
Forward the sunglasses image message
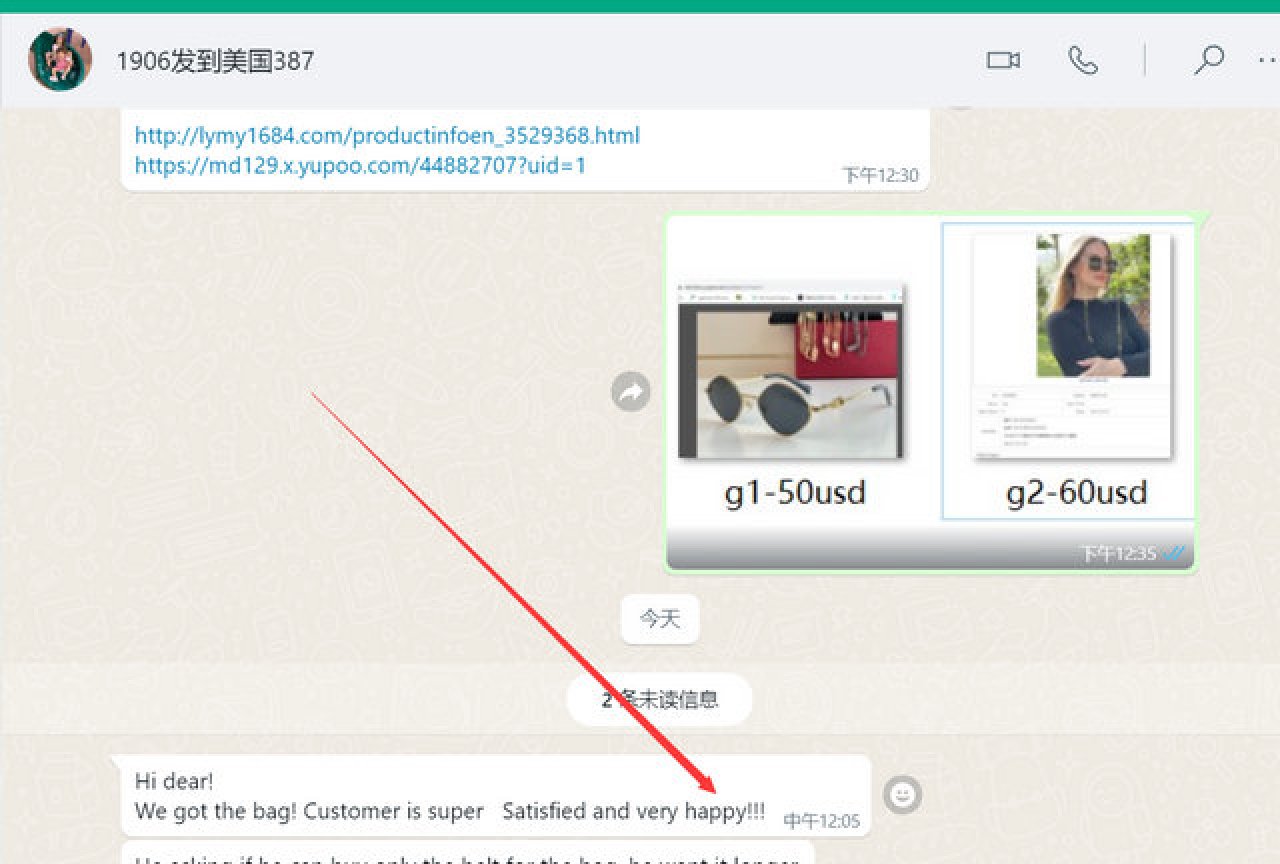pos(631,393)
